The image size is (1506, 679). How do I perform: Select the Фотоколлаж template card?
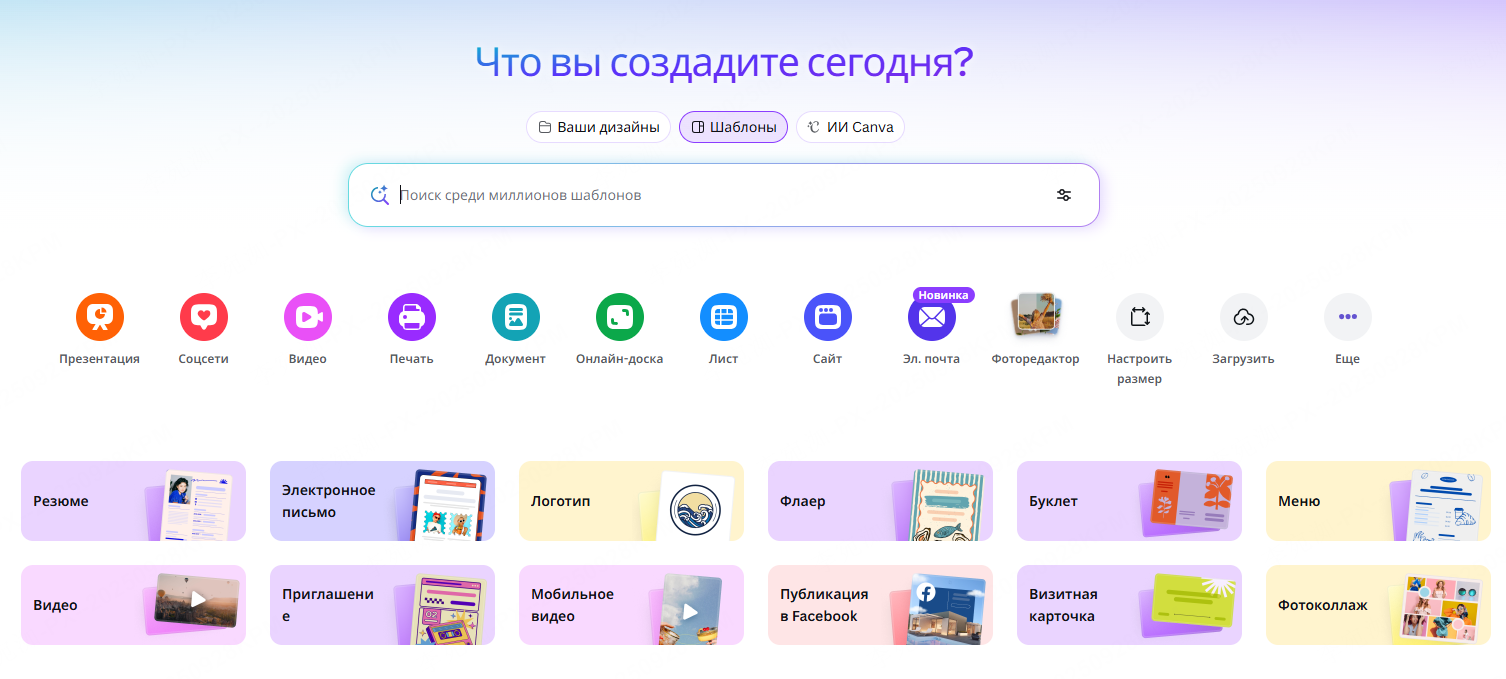click(1377, 605)
